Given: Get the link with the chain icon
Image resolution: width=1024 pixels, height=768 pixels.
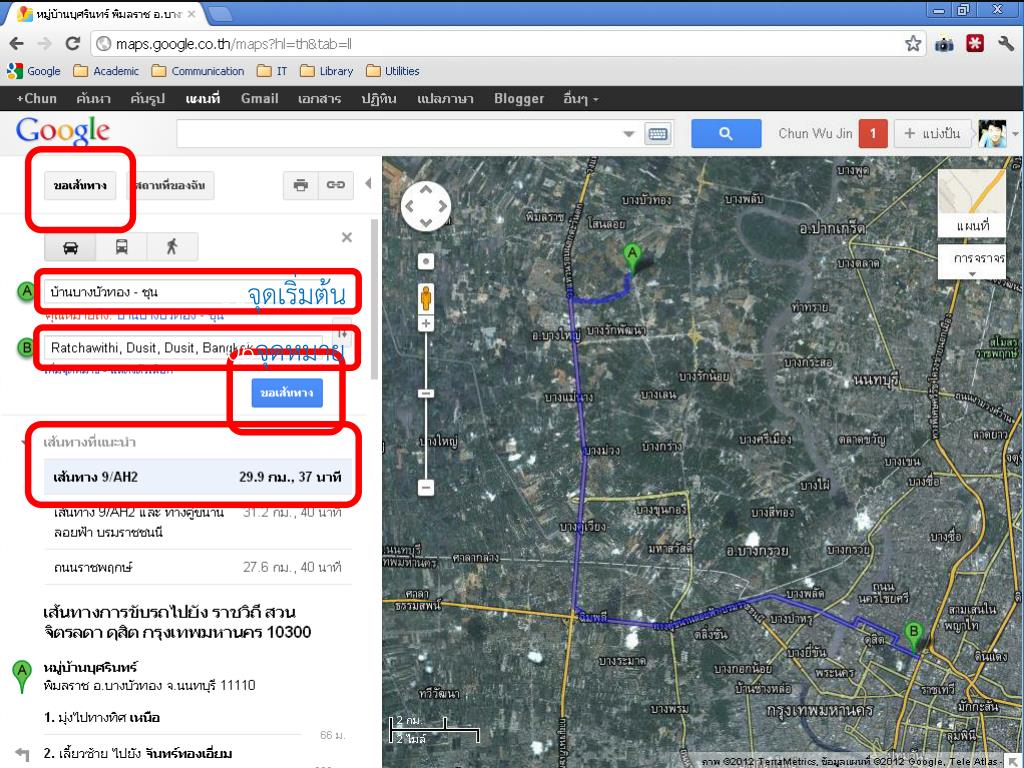Looking at the screenshot, I should click(x=336, y=185).
